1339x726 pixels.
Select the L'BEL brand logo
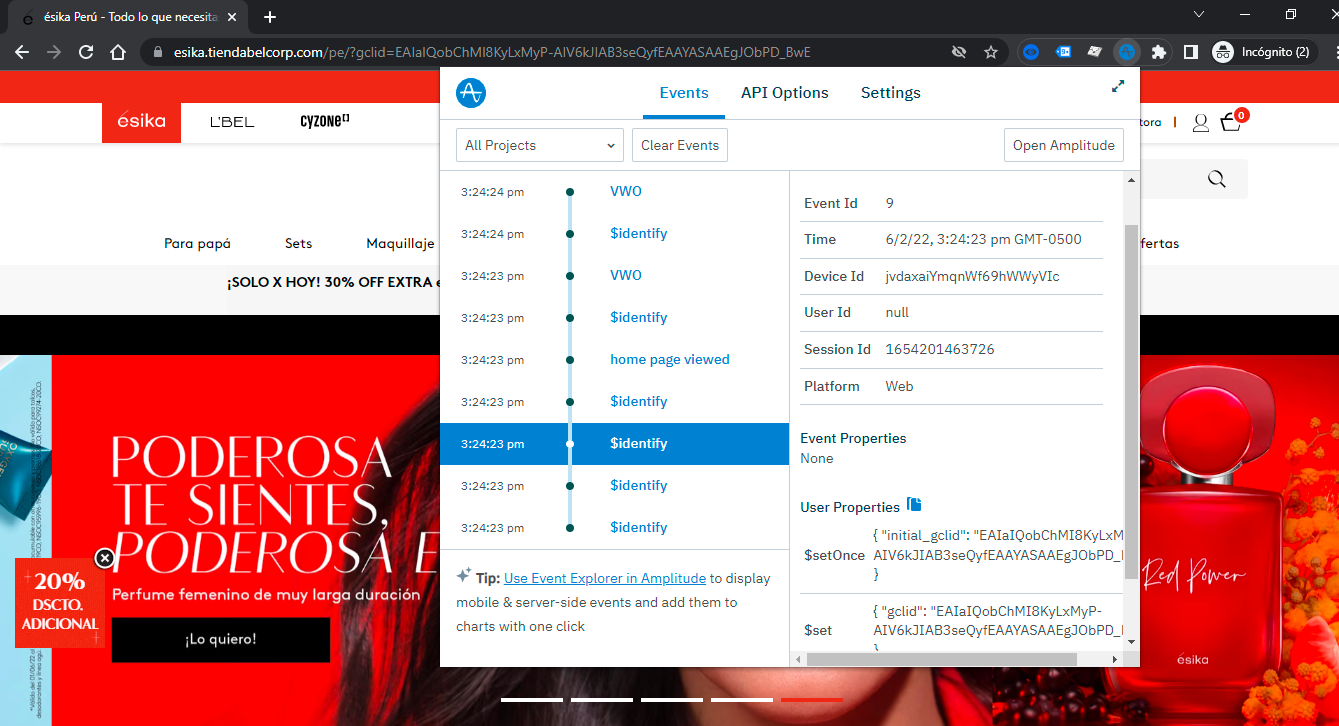(232, 122)
